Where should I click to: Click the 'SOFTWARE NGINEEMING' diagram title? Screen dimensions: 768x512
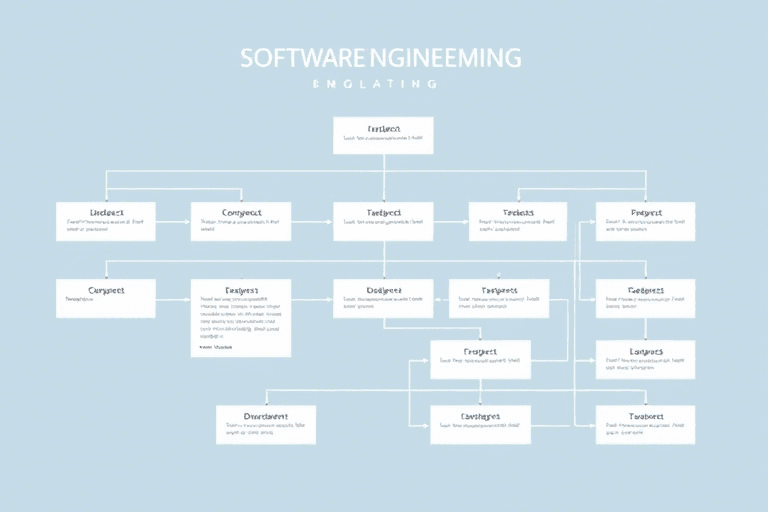coord(381,58)
